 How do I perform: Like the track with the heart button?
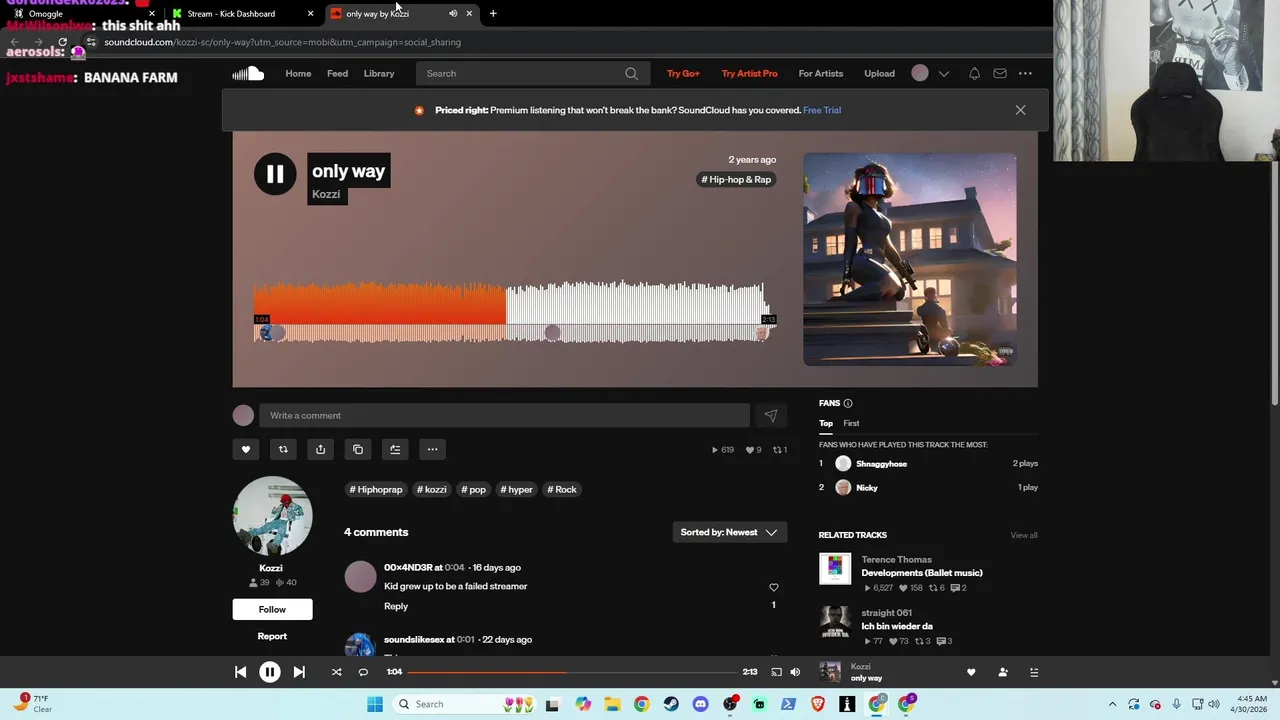[246, 449]
